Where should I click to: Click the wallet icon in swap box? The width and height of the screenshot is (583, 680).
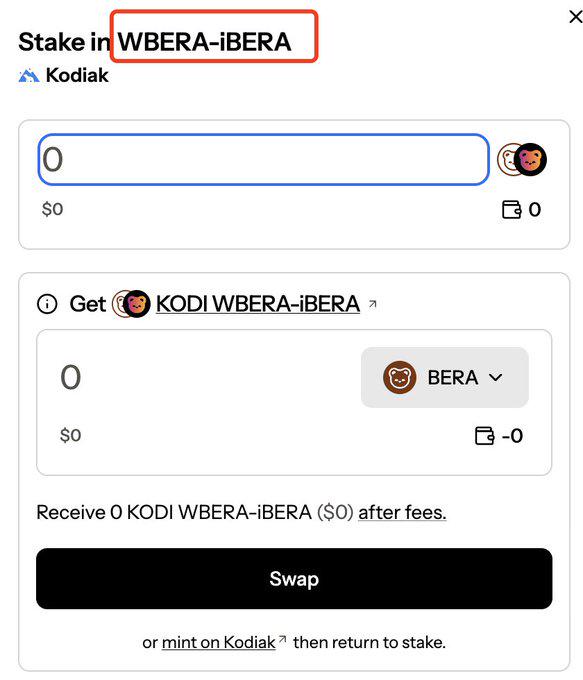click(485, 436)
